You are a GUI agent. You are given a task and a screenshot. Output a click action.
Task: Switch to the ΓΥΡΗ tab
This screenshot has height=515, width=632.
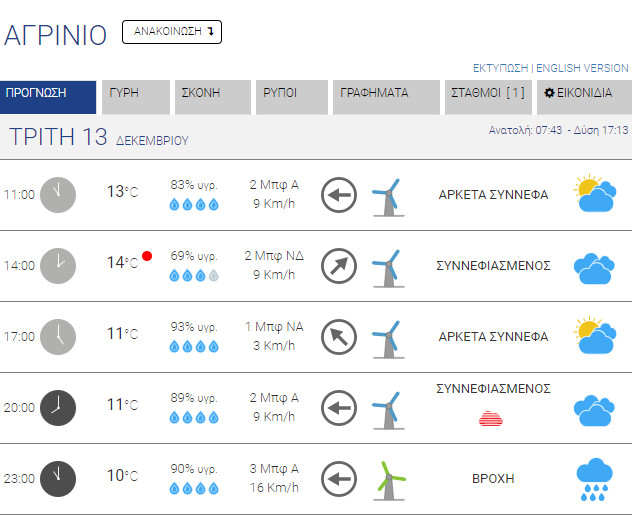[x=134, y=97]
